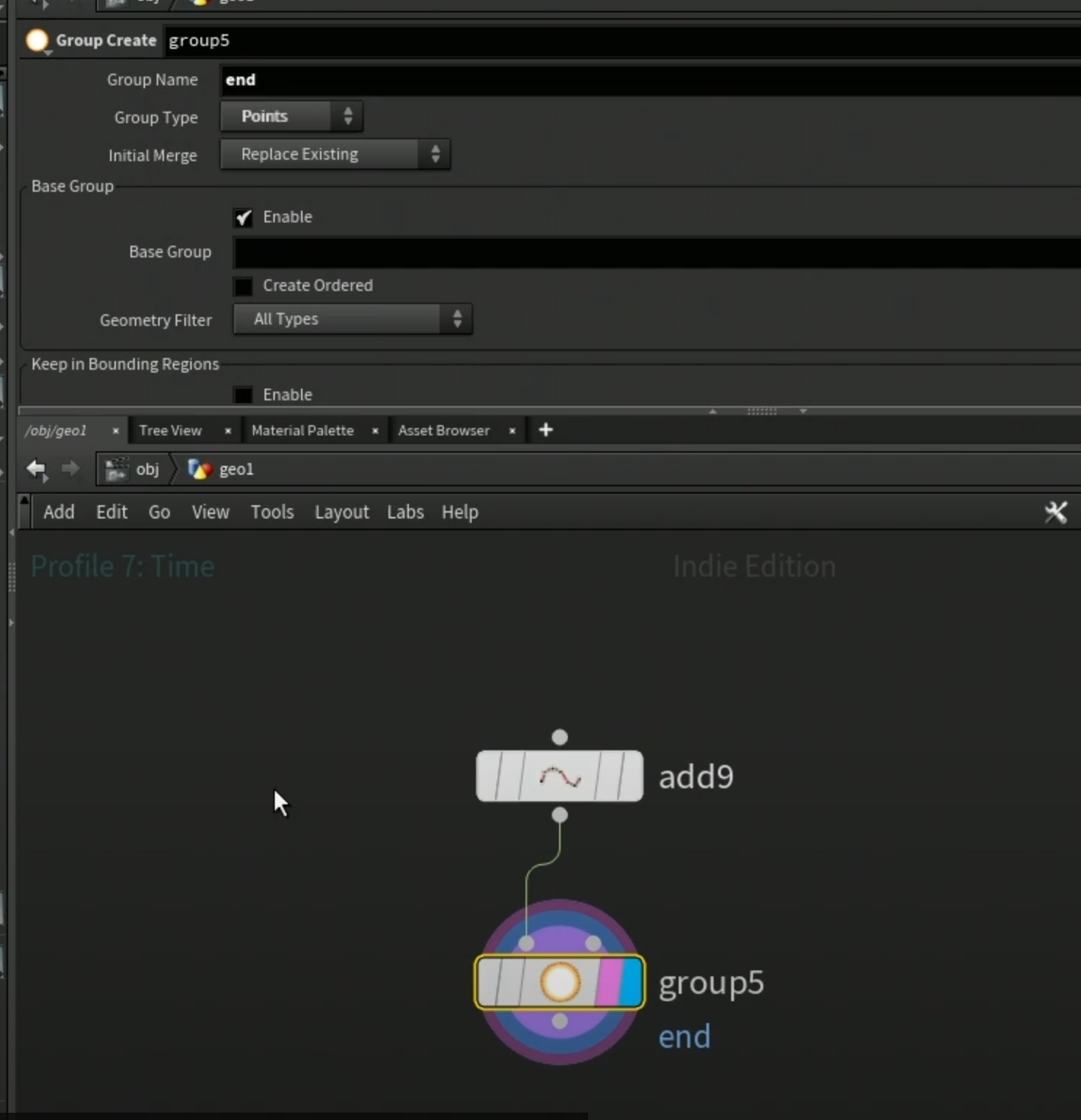Viewport: 1081px width, 1120px height.
Task: Click the network back navigation arrow
Action: tap(36, 469)
